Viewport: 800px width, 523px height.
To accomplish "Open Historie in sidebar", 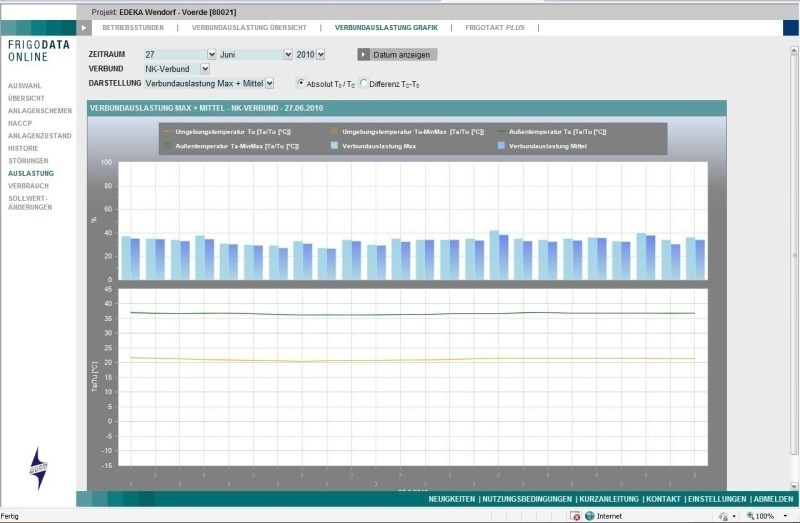I will [x=23, y=148].
